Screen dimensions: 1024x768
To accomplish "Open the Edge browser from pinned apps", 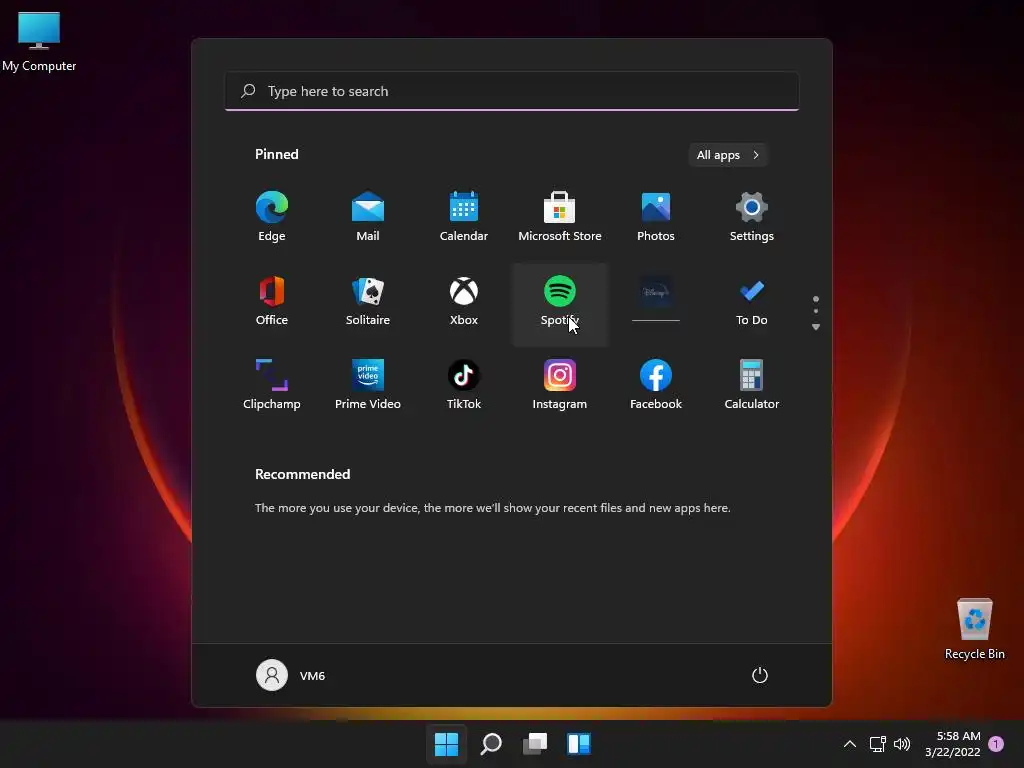I will click(272, 217).
